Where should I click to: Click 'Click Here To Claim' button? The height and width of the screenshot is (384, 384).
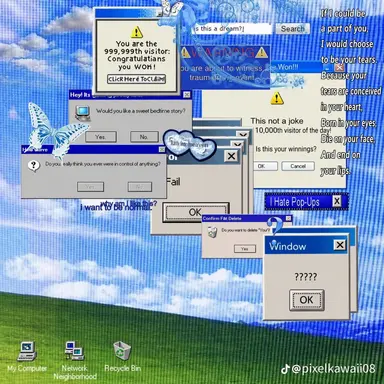(x=136, y=79)
